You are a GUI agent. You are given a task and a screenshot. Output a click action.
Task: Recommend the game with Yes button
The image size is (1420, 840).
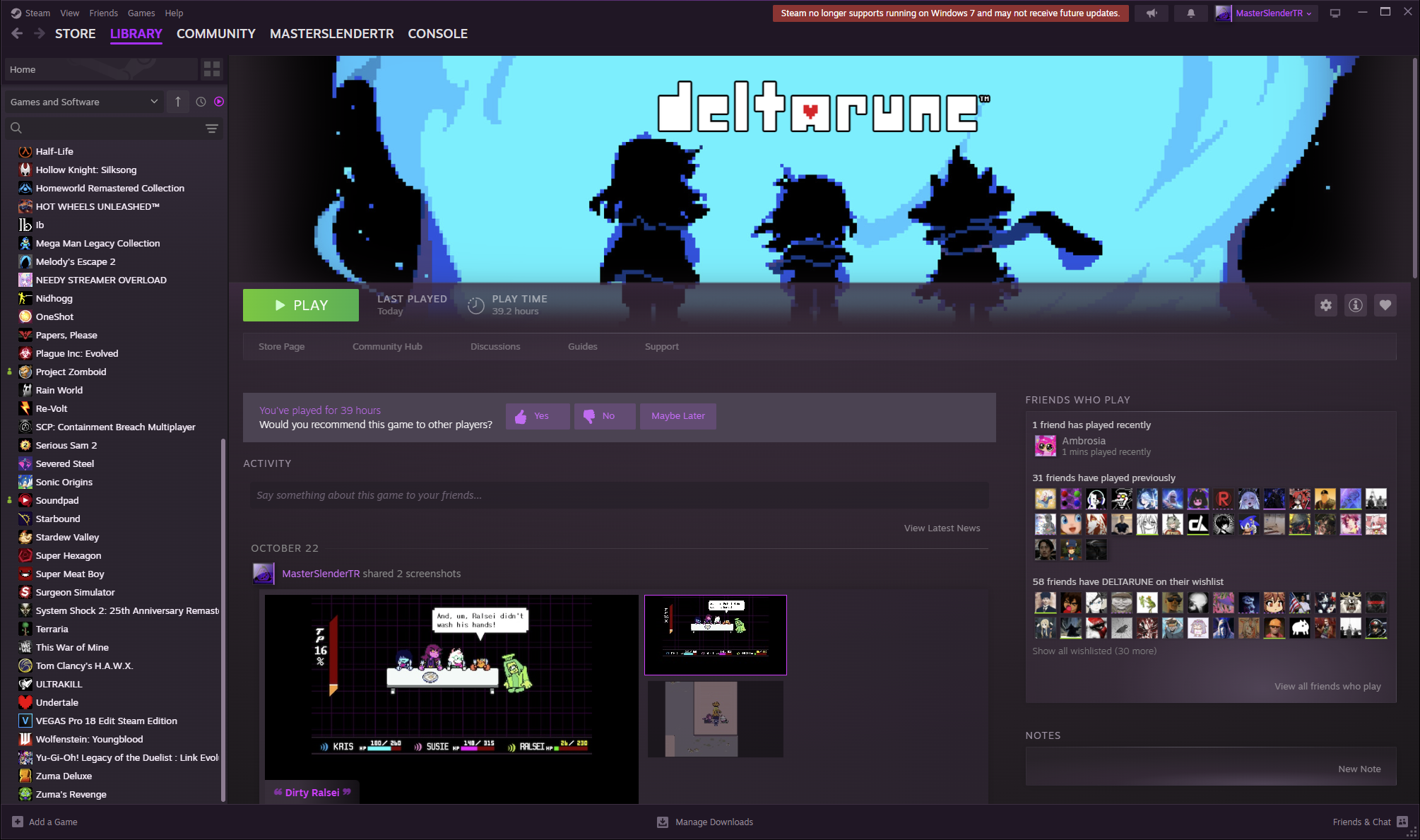coord(538,416)
